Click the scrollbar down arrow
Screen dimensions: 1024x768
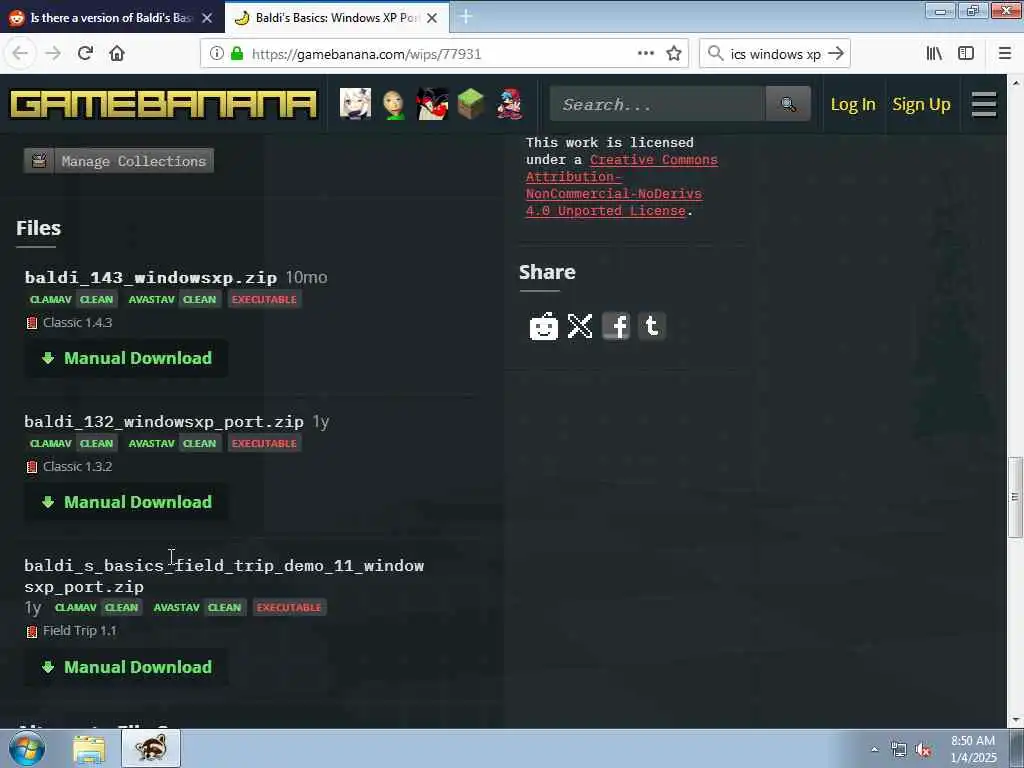click(x=1015, y=720)
